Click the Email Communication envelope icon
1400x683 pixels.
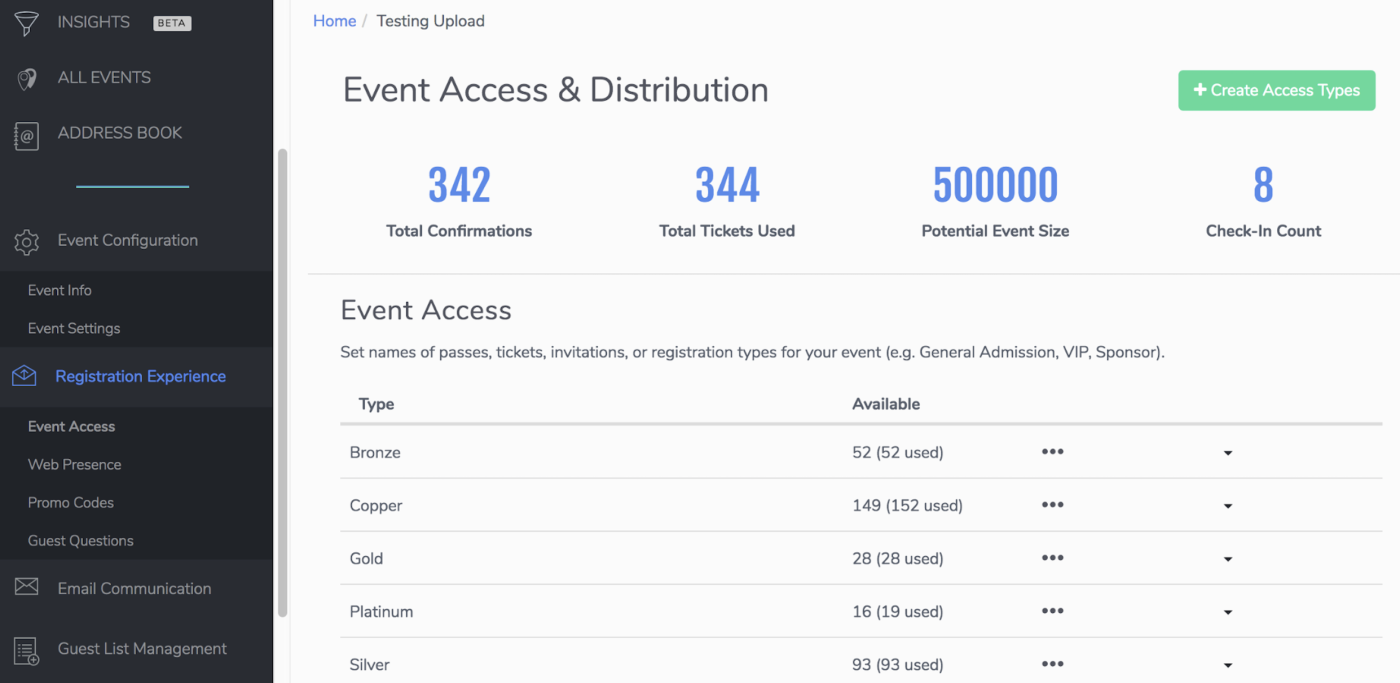[x=27, y=588]
